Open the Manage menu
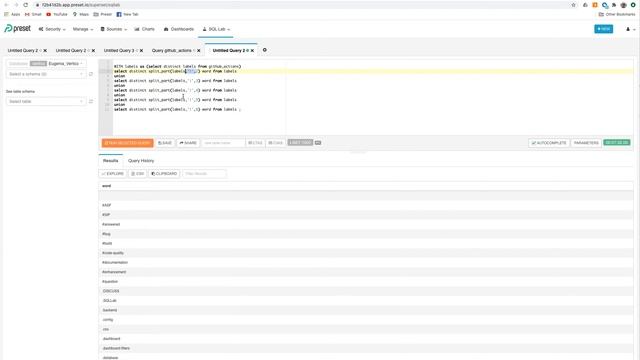The width and height of the screenshot is (640, 360). click(83, 29)
